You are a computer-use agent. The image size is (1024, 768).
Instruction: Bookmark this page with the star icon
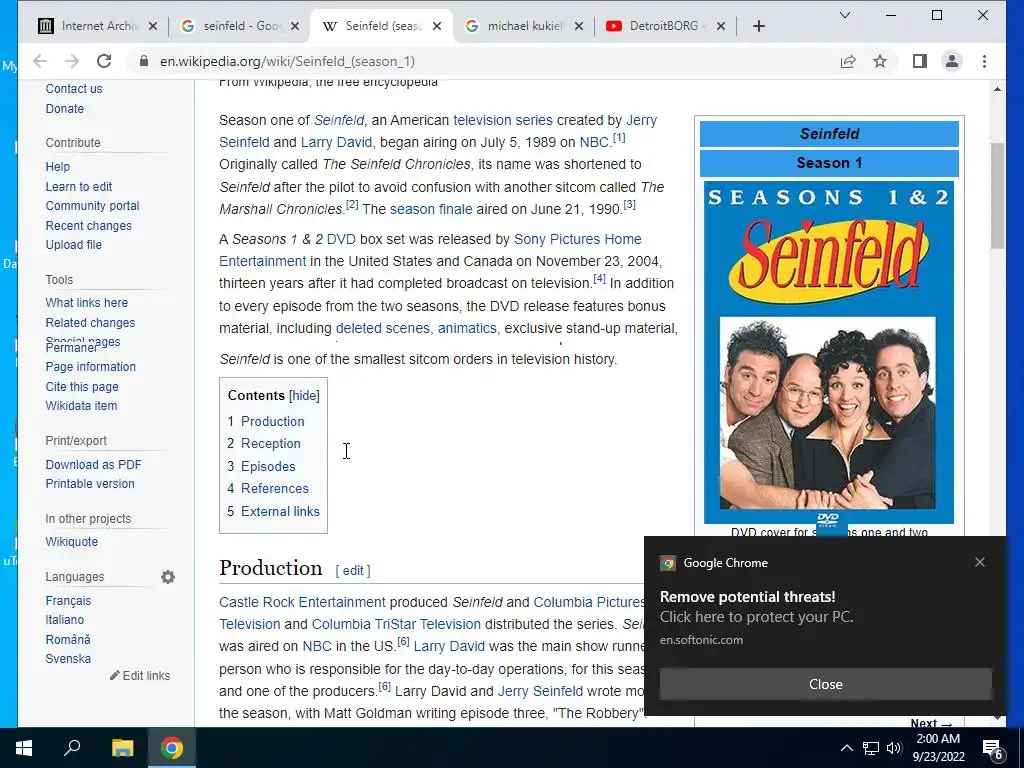click(880, 61)
